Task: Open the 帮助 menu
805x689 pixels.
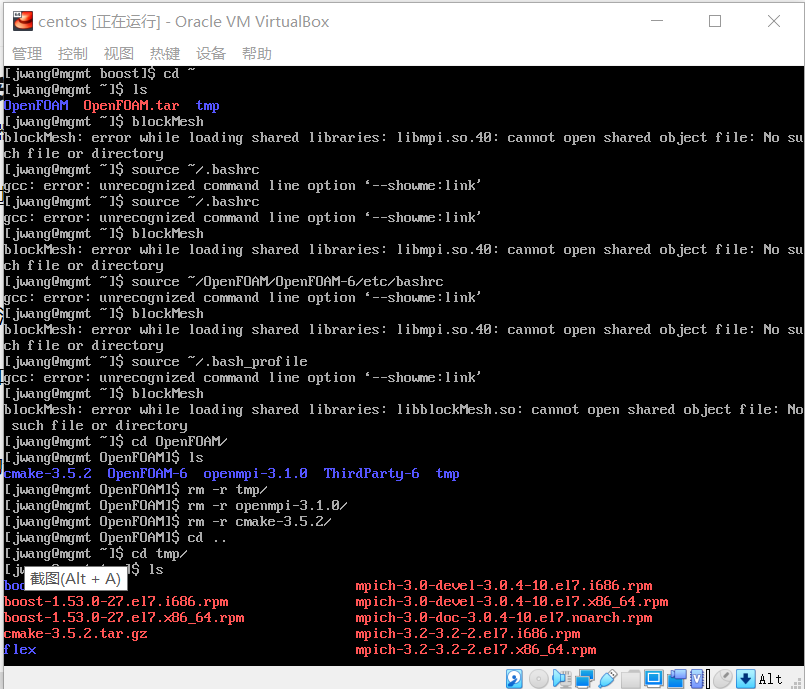Action: point(255,53)
